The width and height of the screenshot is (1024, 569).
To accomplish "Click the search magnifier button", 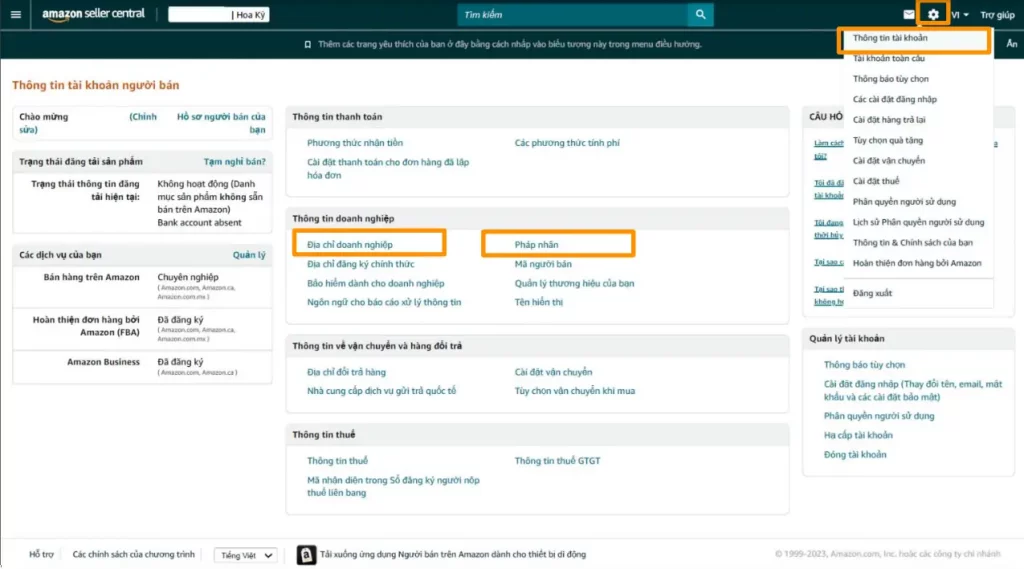I will click(700, 14).
